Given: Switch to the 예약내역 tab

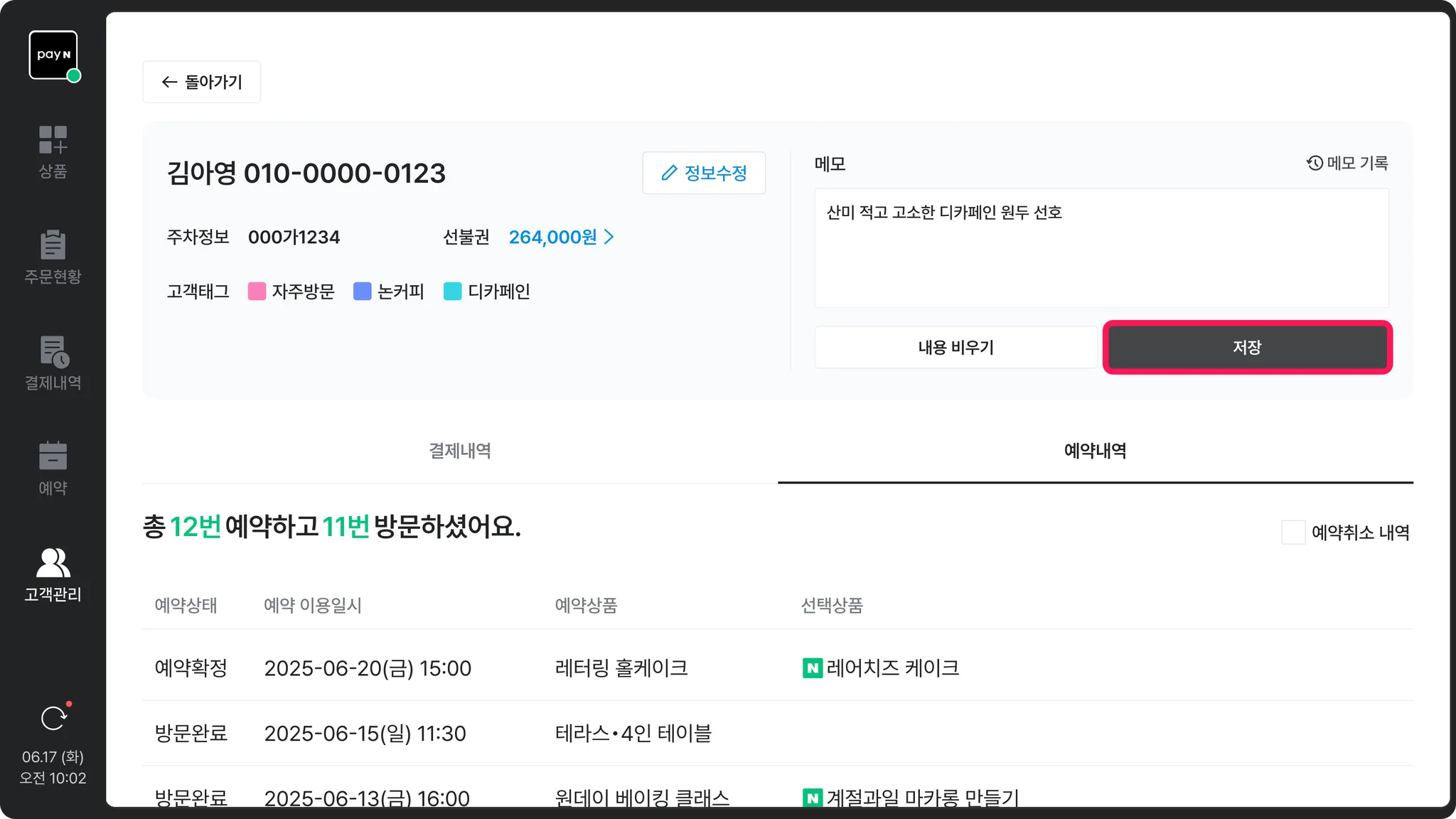Looking at the screenshot, I should click(1095, 451).
